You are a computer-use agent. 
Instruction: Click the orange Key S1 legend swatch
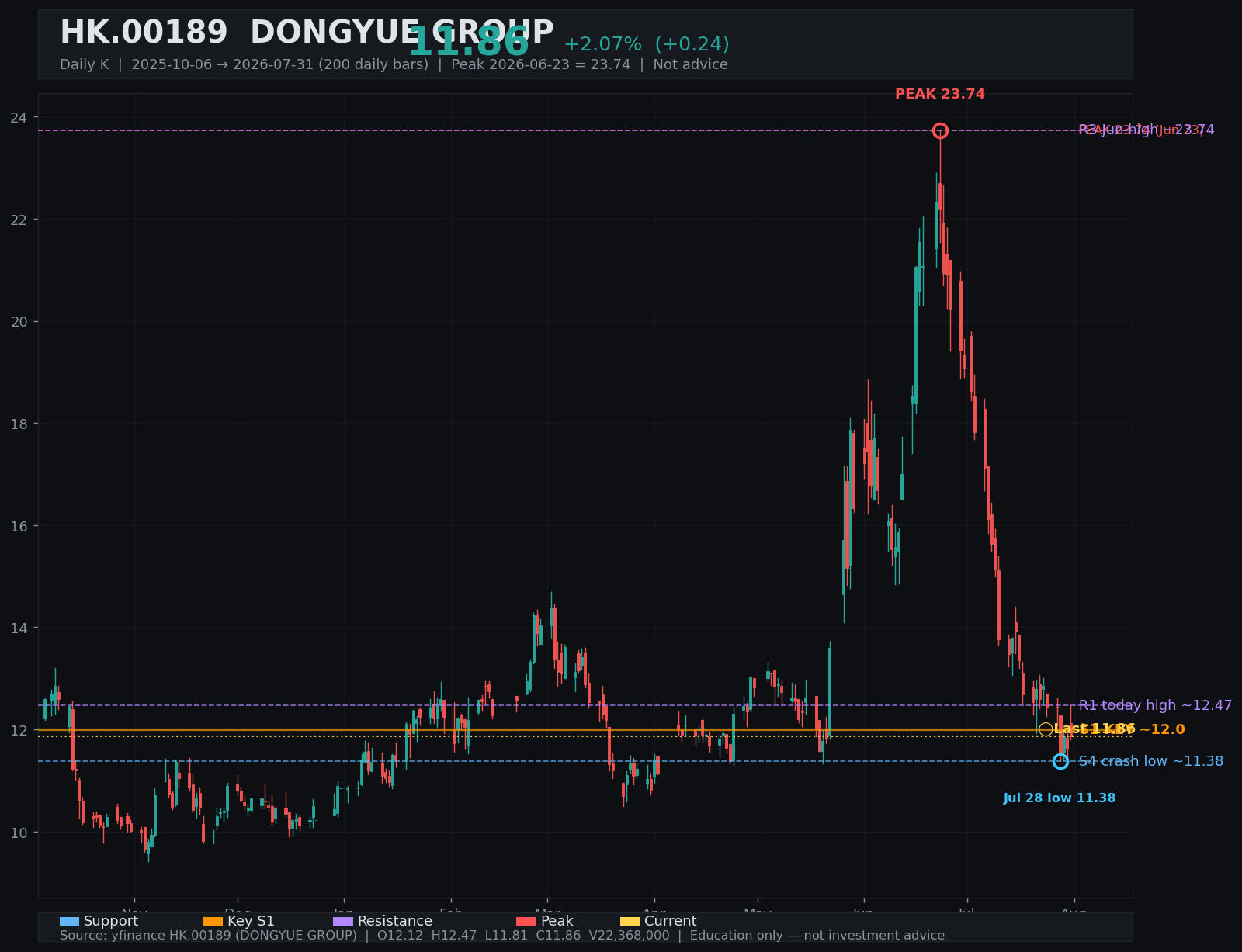click(x=213, y=921)
